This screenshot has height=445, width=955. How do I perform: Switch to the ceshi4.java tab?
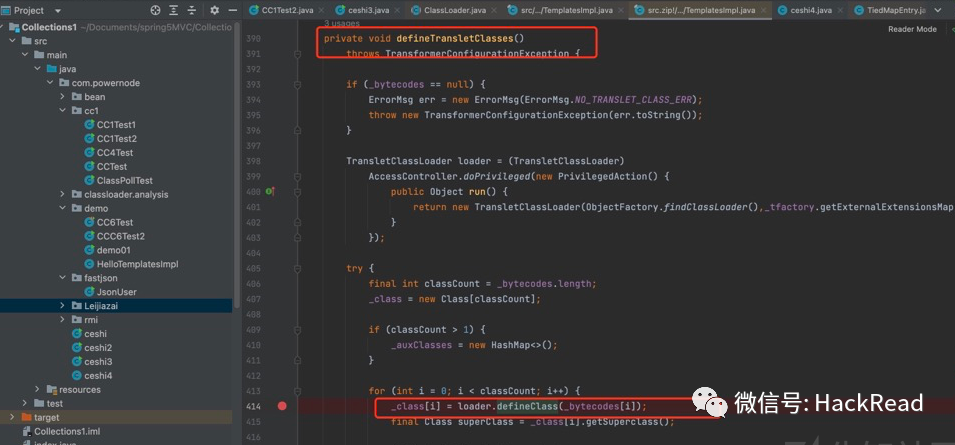(811, 10)
